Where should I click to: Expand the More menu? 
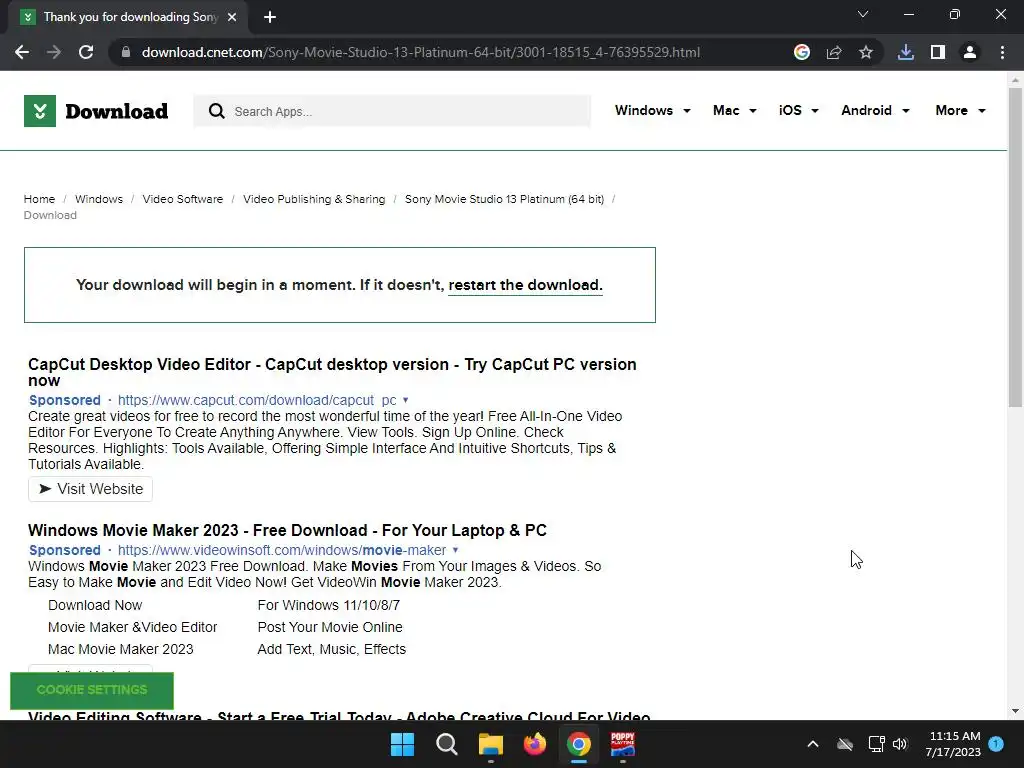click(960, 110)
